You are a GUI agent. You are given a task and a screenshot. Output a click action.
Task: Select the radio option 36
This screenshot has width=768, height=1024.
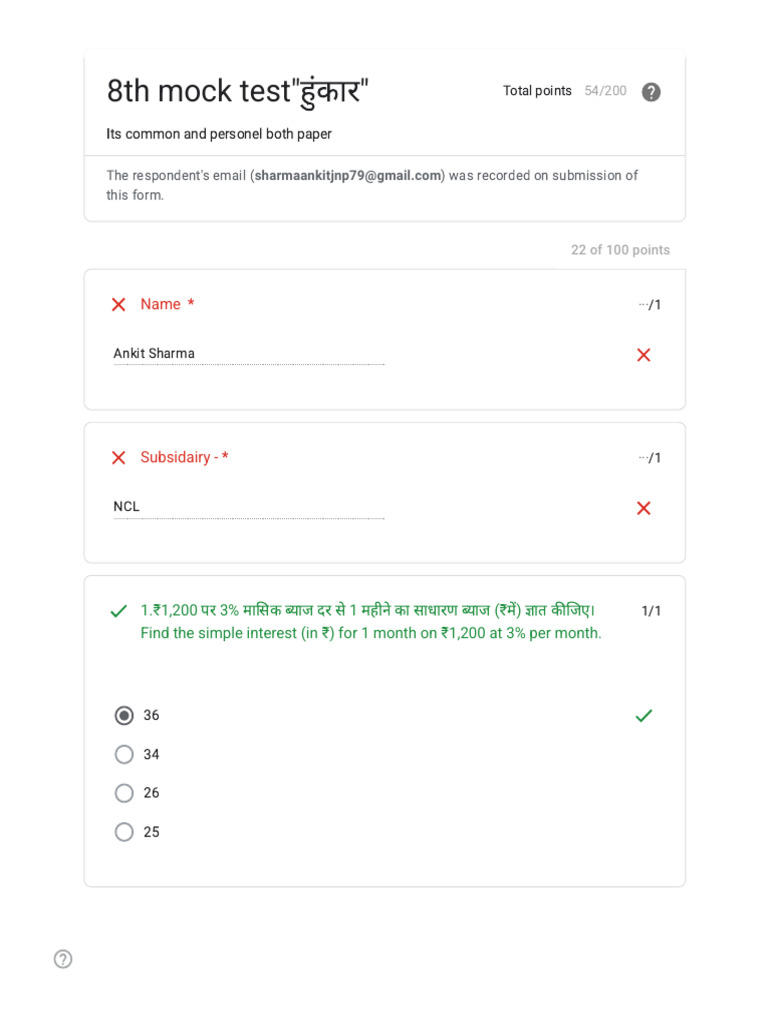[x=124, y=716]
